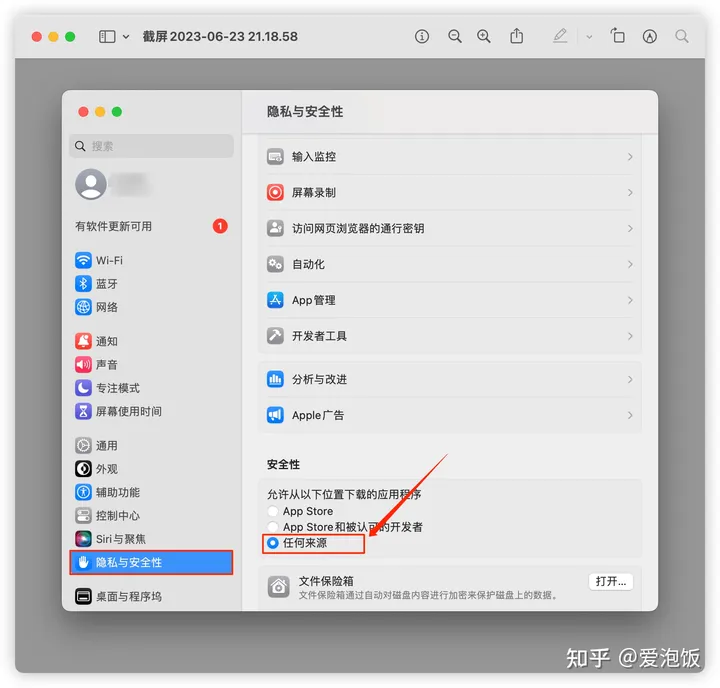Screen dimensions: 720x688
Task: Expand the 输入监控 row chevron
Action: pyautogui.click(x=630, y=157)
